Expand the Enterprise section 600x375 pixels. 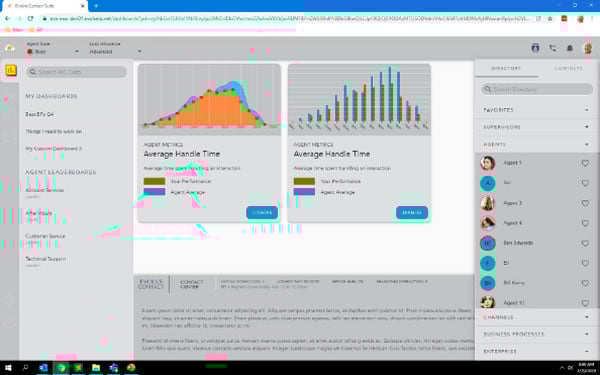click(x=536, y=351)
